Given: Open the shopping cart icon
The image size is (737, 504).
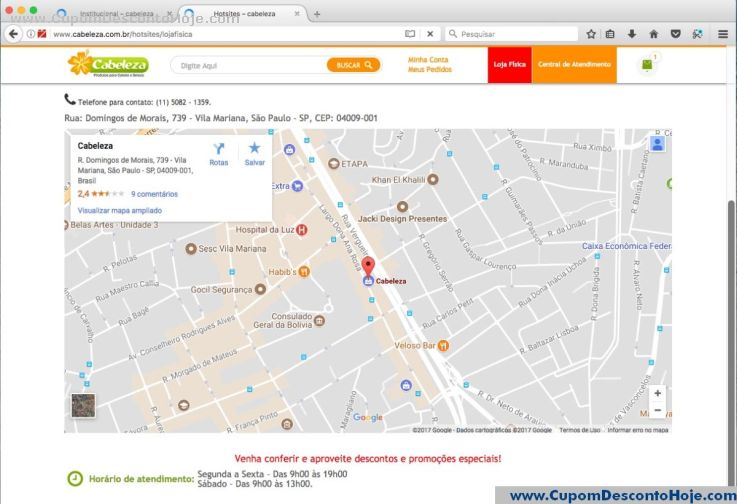Looking at the screenshot, I should pos(648,64).
